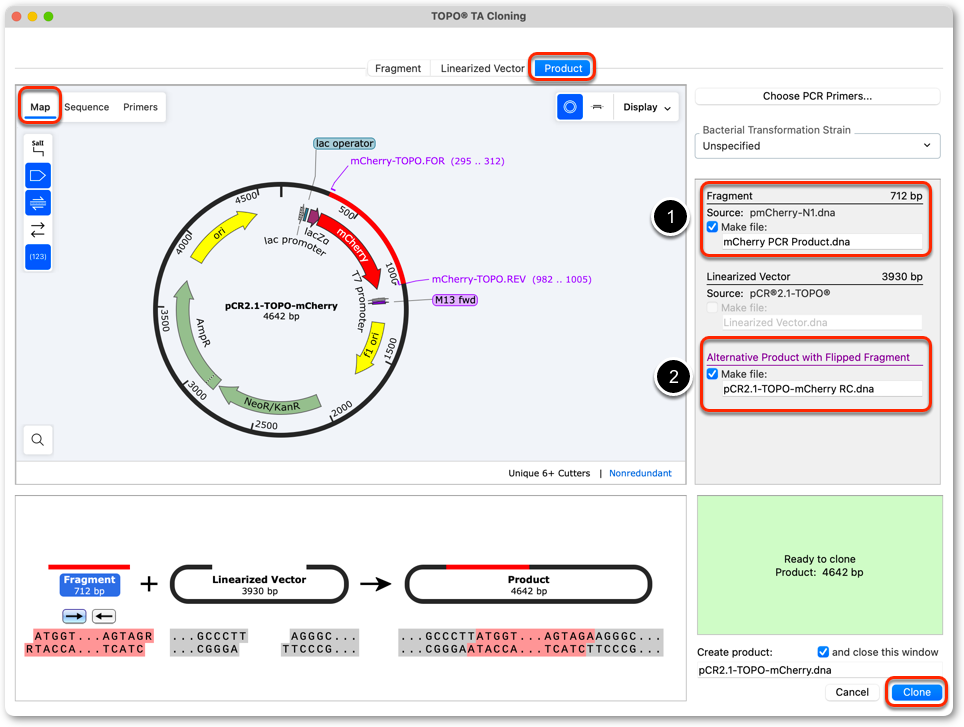Click the pCR2.1-TOPO-mCherry plasmid name
Image resolution: width=964 pixels, height=727 pixels.
[281, 305]
